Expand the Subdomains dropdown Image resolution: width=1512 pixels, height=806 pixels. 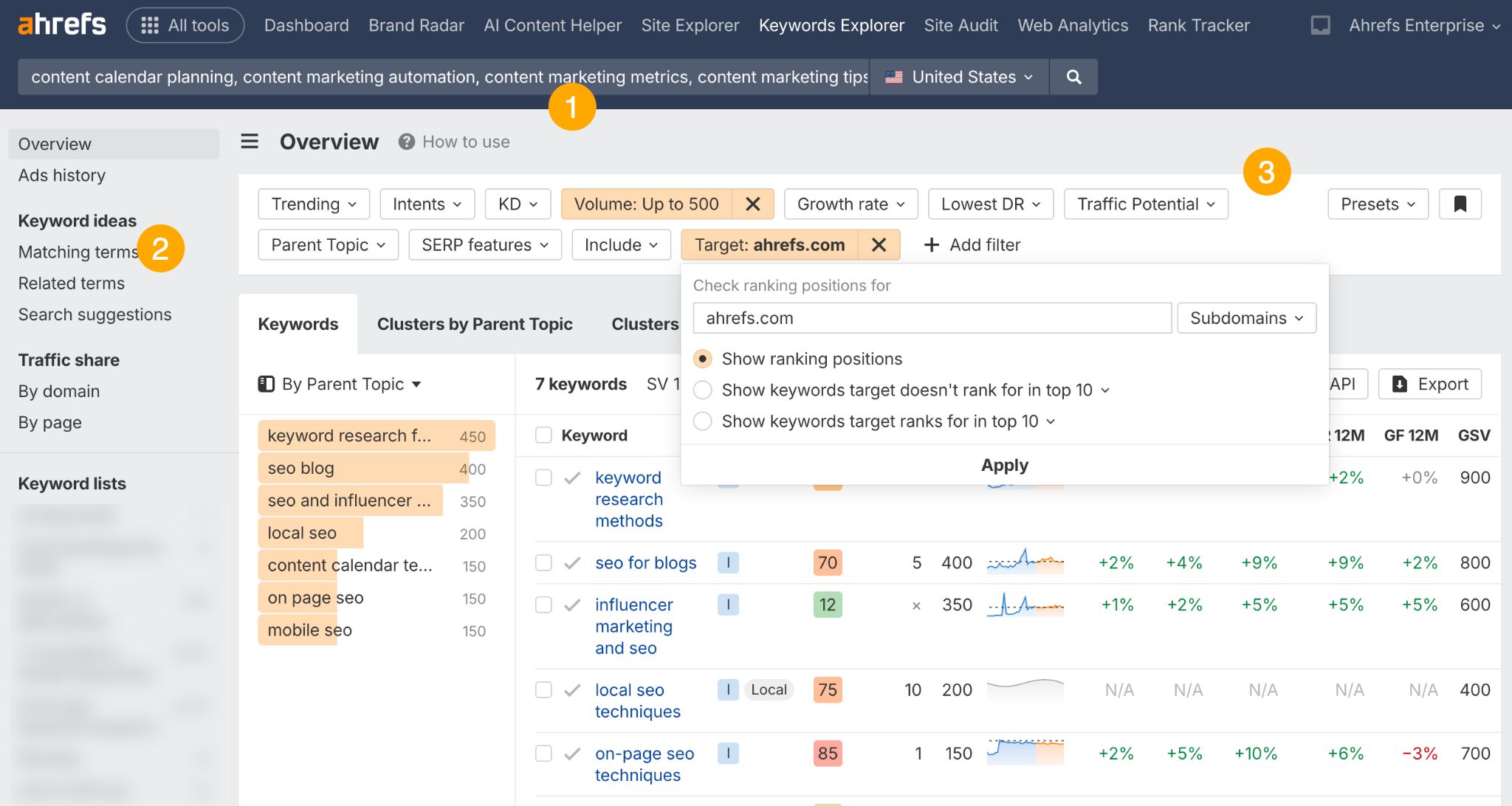(1246, 317)
